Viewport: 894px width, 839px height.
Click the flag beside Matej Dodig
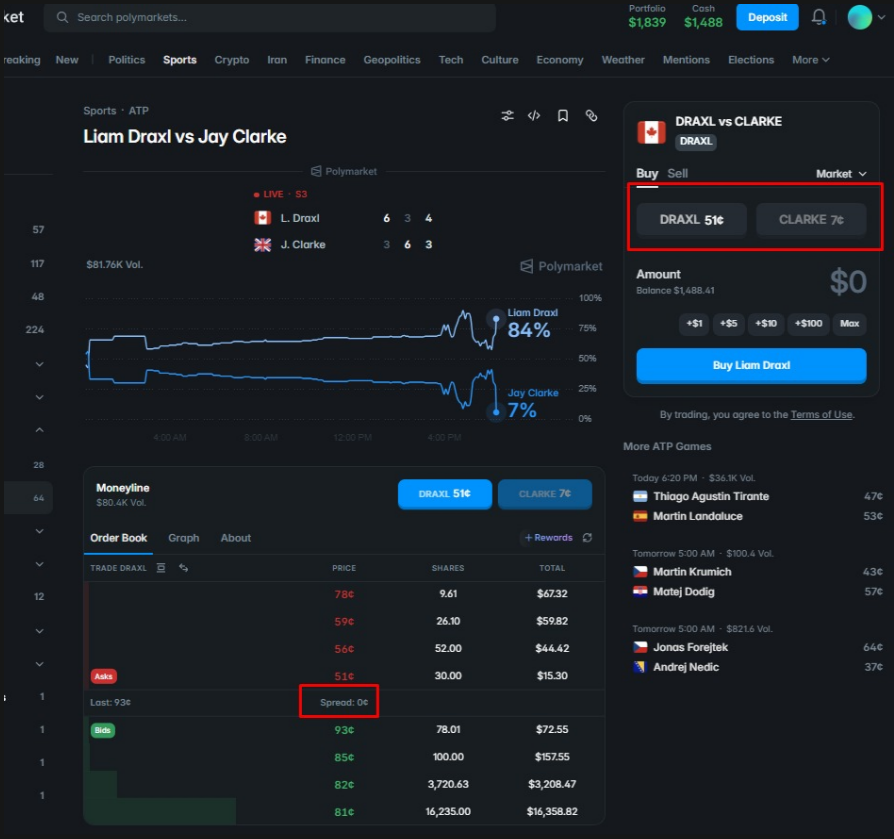coord(640,592)
